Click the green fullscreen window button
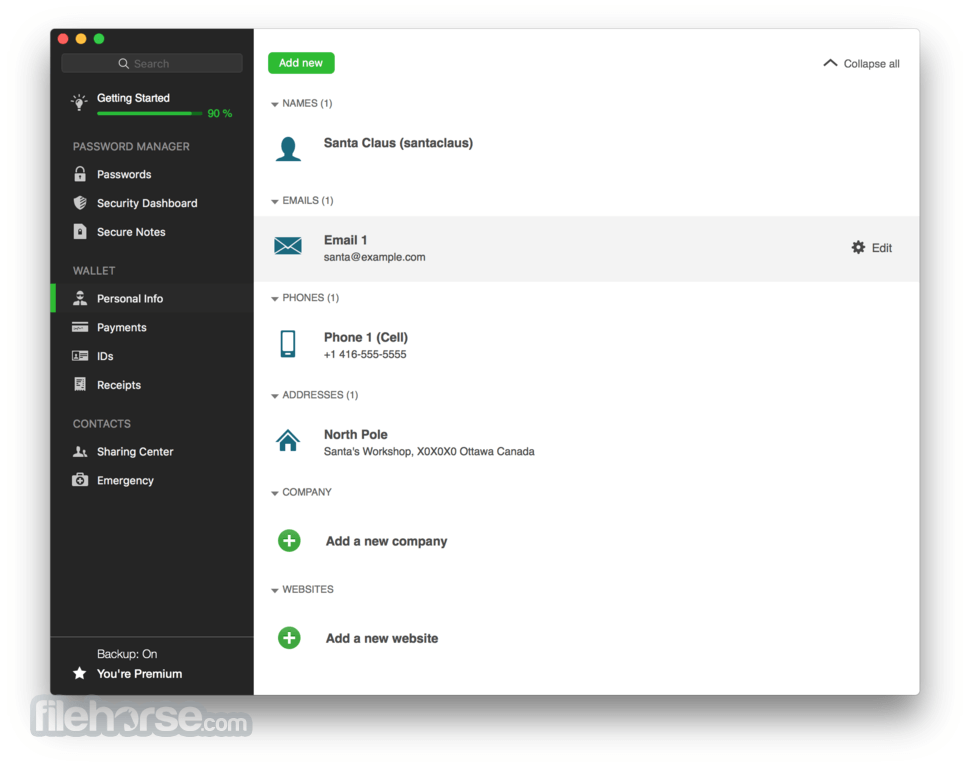Screen dimensions: 970x767 [99, 38]
